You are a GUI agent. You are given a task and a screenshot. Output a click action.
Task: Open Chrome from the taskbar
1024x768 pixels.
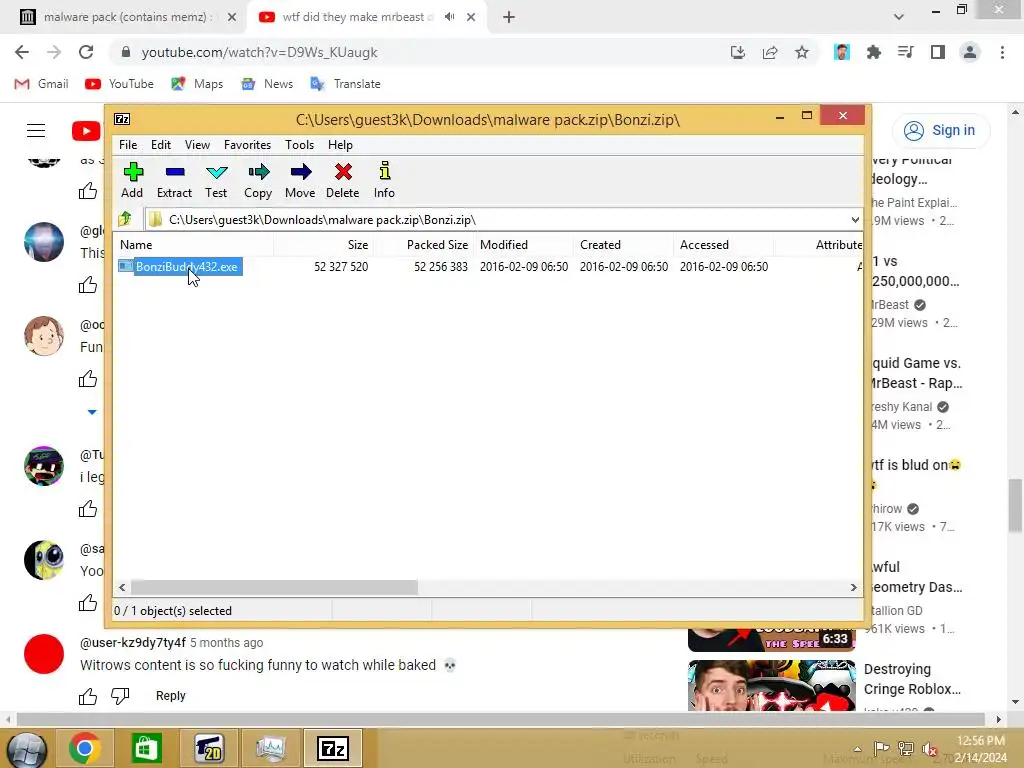click(x=85, y=748)
